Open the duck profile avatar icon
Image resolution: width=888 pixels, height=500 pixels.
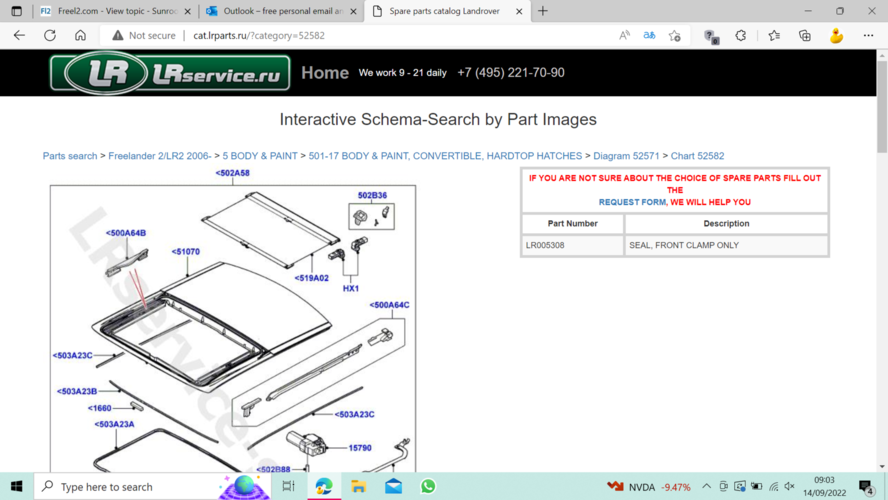[836, 35]
